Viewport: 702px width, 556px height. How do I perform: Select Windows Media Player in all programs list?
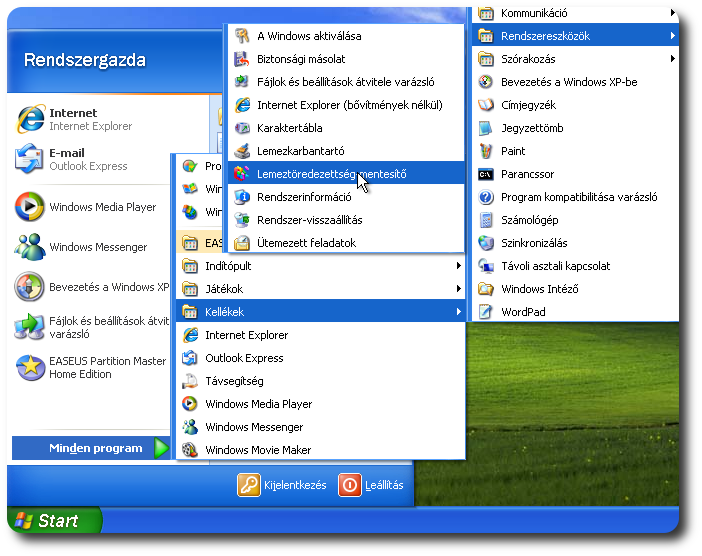[x=321, y=404]
